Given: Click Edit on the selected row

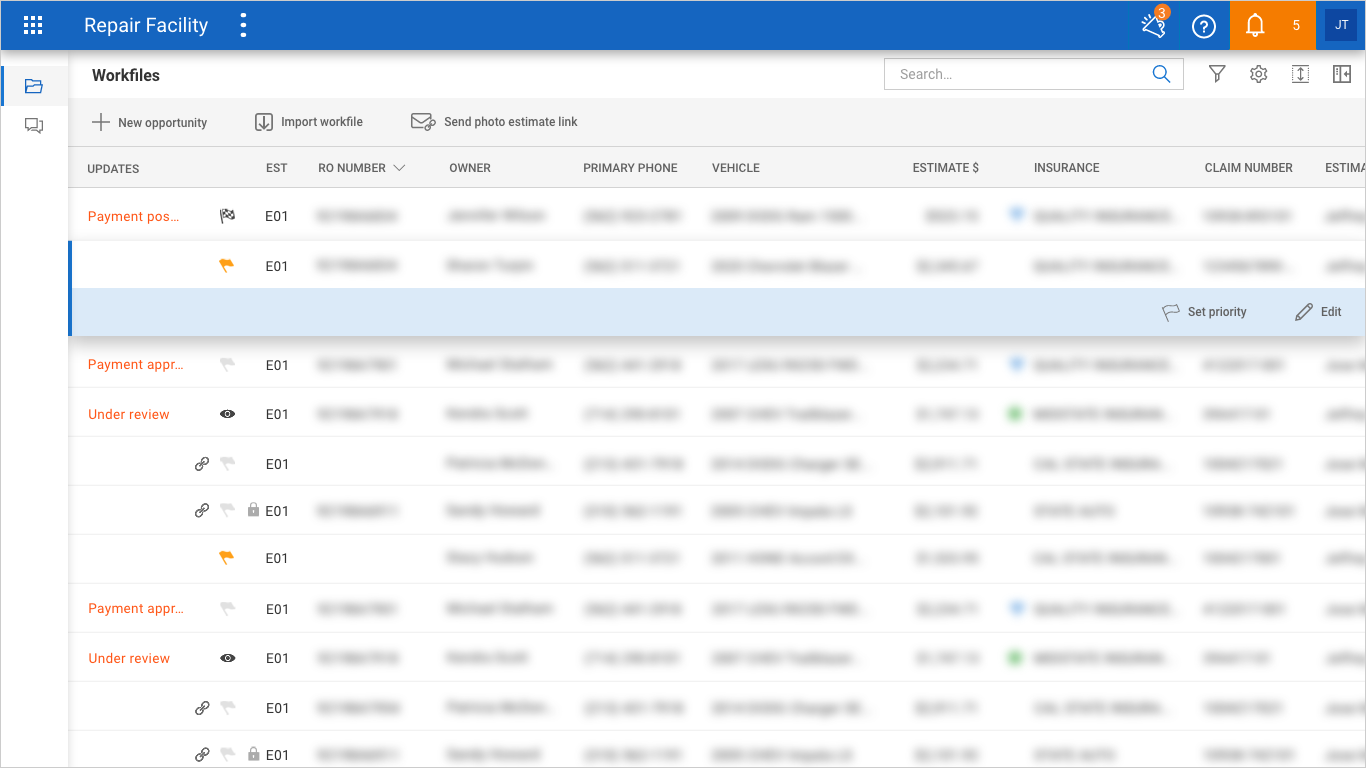Looking at the screenshot, I should (x=1318, y=312).
